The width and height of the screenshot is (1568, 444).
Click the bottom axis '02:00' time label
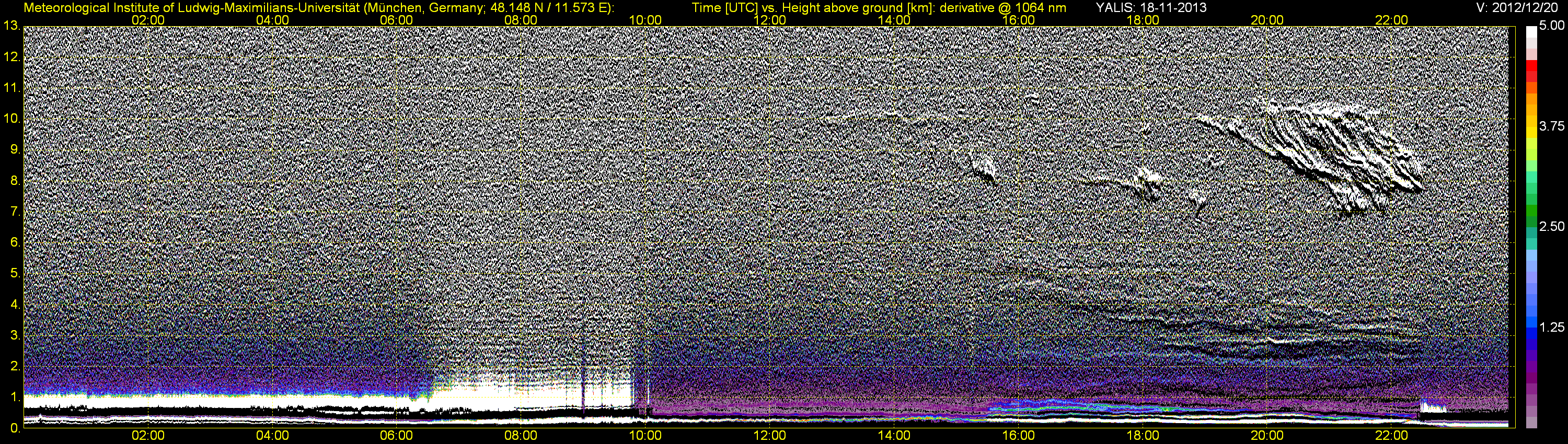[148, 436]
